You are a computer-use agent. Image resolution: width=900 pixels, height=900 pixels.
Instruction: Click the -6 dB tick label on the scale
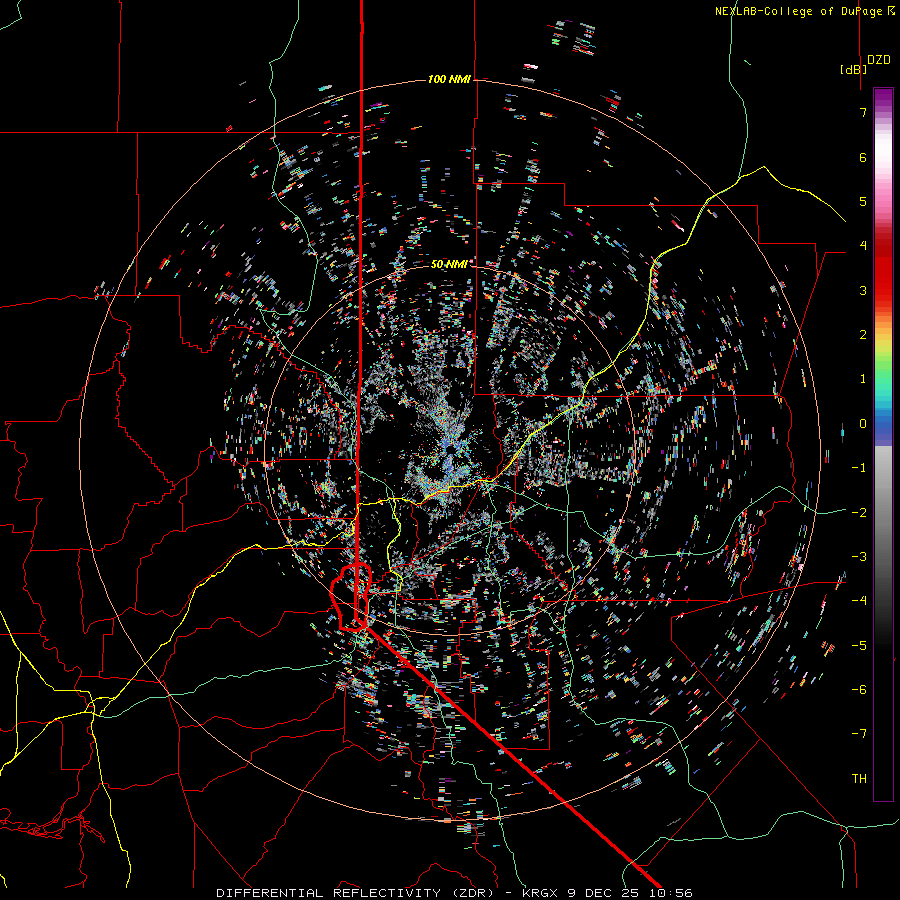(859, 690)
